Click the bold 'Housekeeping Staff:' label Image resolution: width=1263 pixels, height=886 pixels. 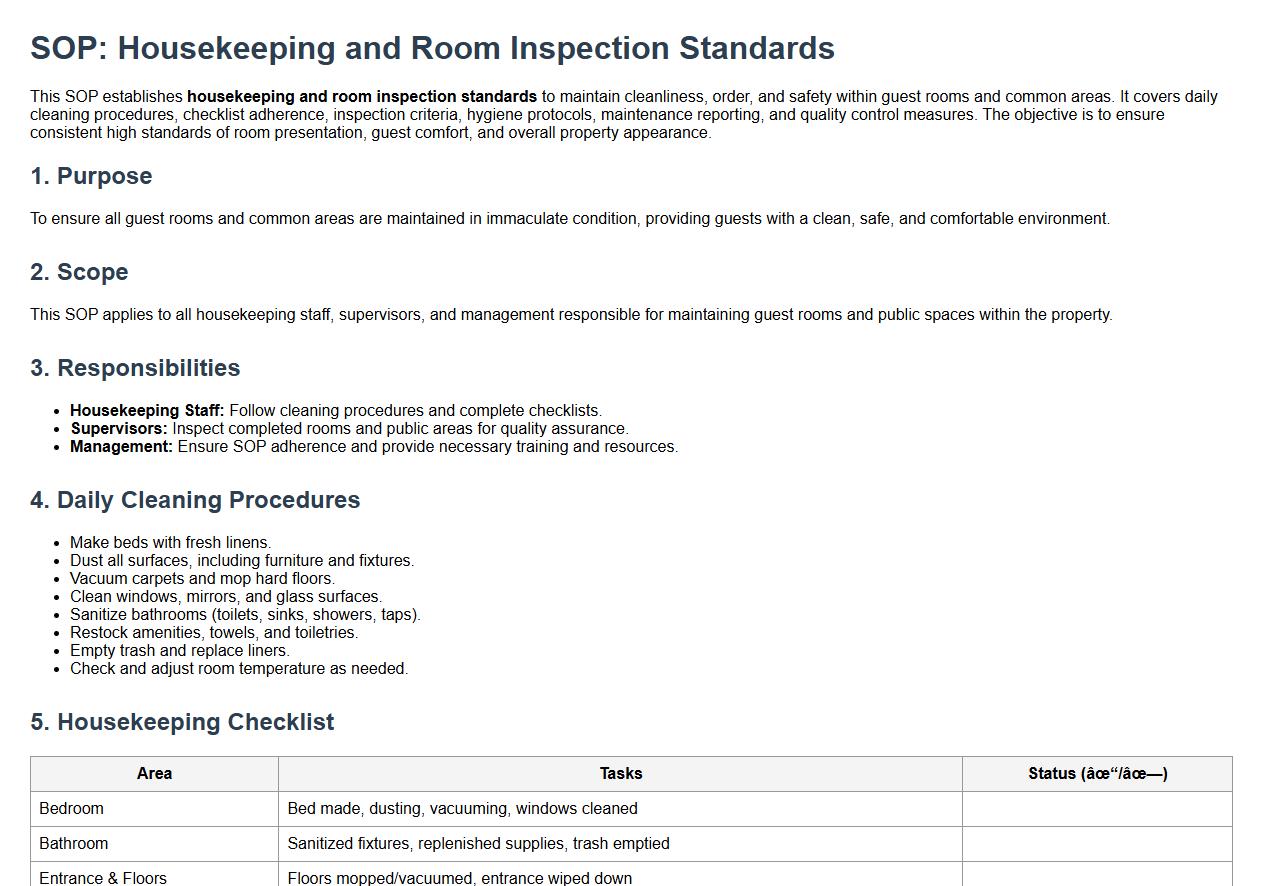[x=147, y=411]
